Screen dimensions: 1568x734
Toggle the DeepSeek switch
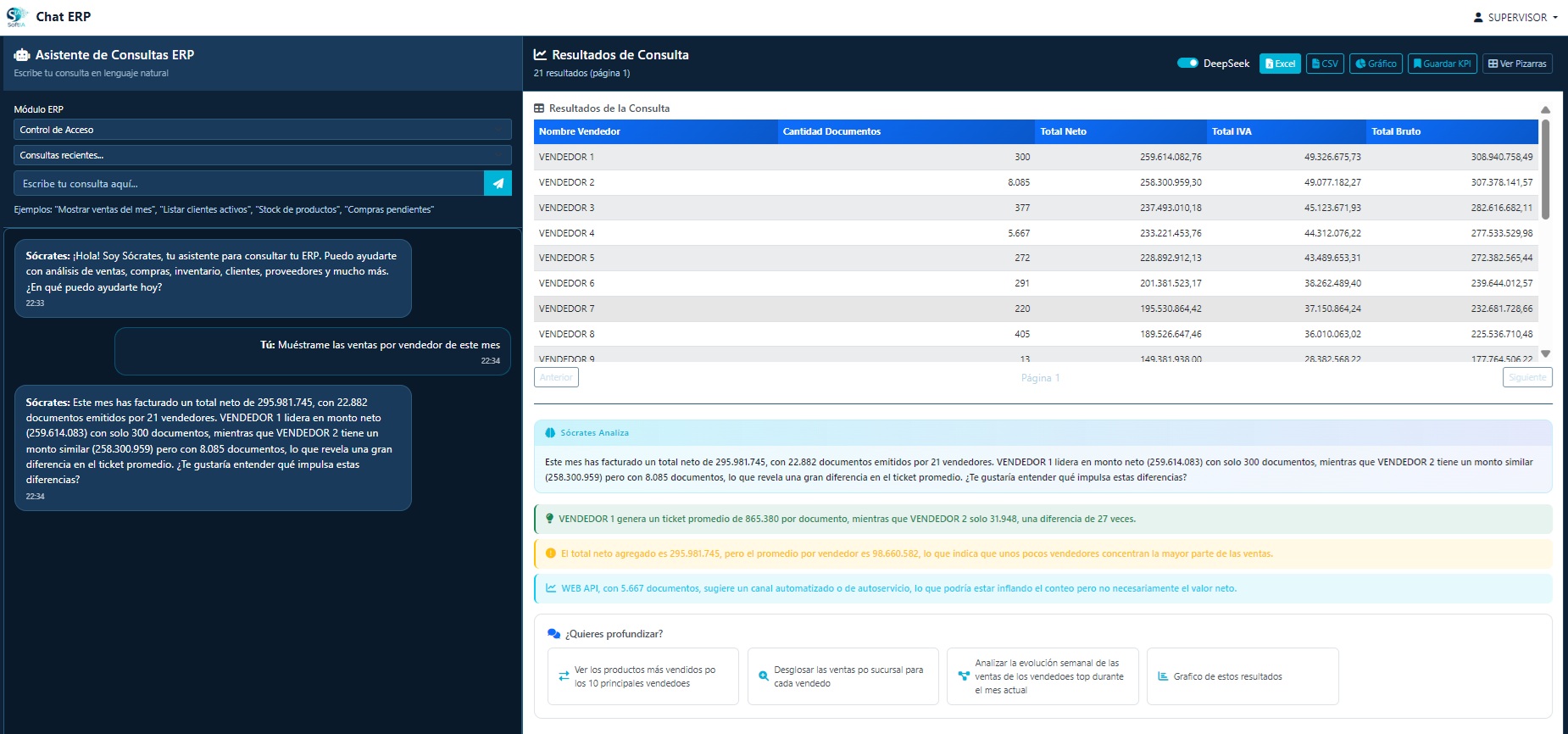(x=1187, y=63)
